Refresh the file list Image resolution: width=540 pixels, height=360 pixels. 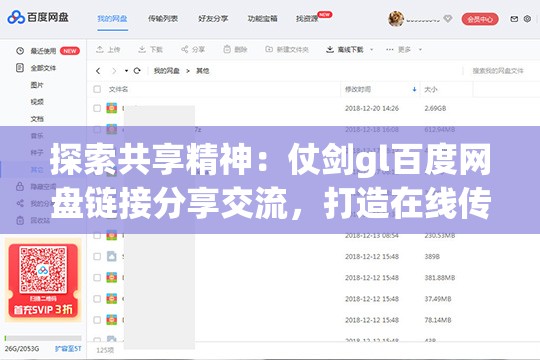point(137,71)
